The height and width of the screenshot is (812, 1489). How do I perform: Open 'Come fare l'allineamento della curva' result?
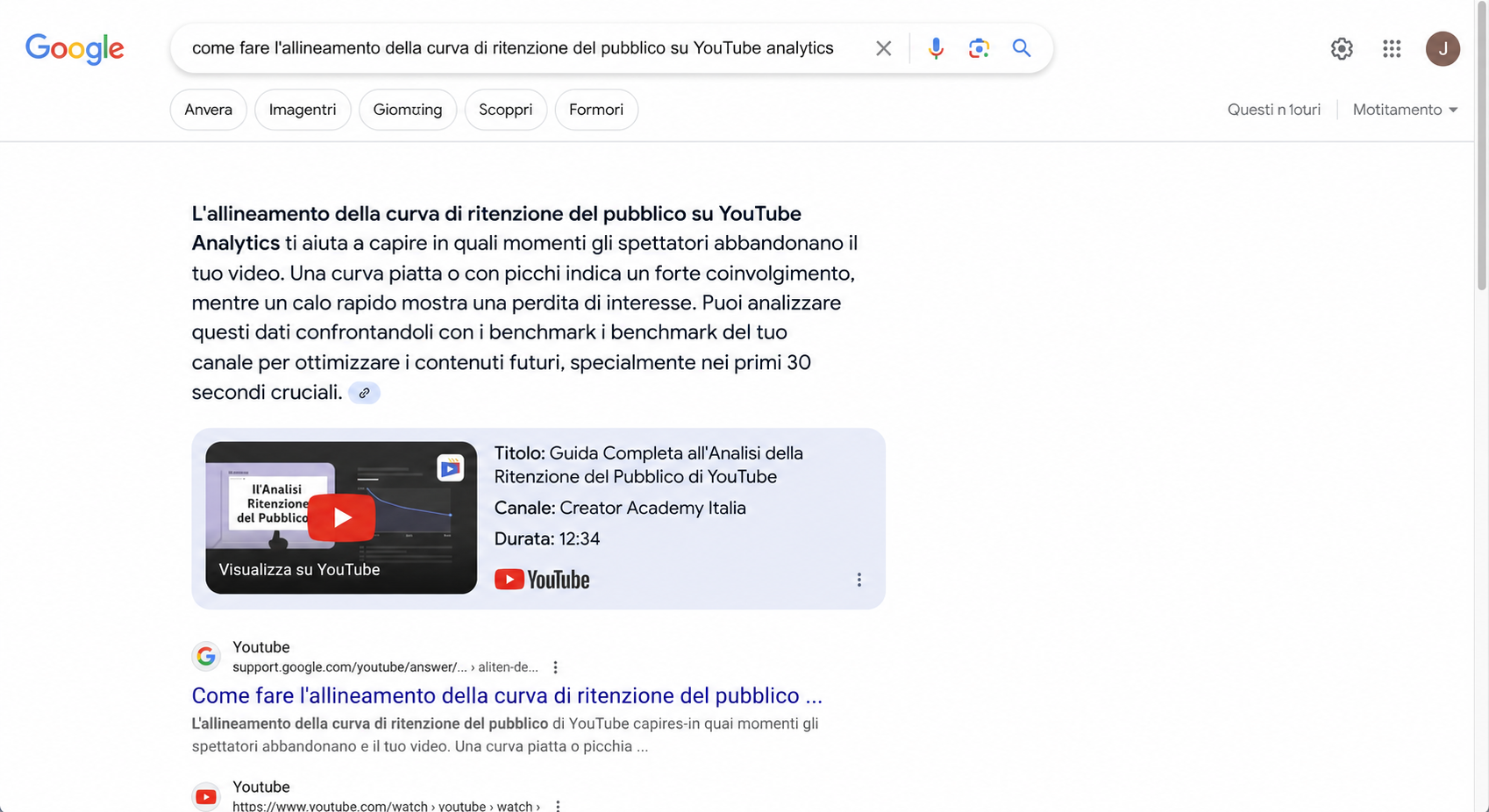pyautogui.click(x=507, y=695)
